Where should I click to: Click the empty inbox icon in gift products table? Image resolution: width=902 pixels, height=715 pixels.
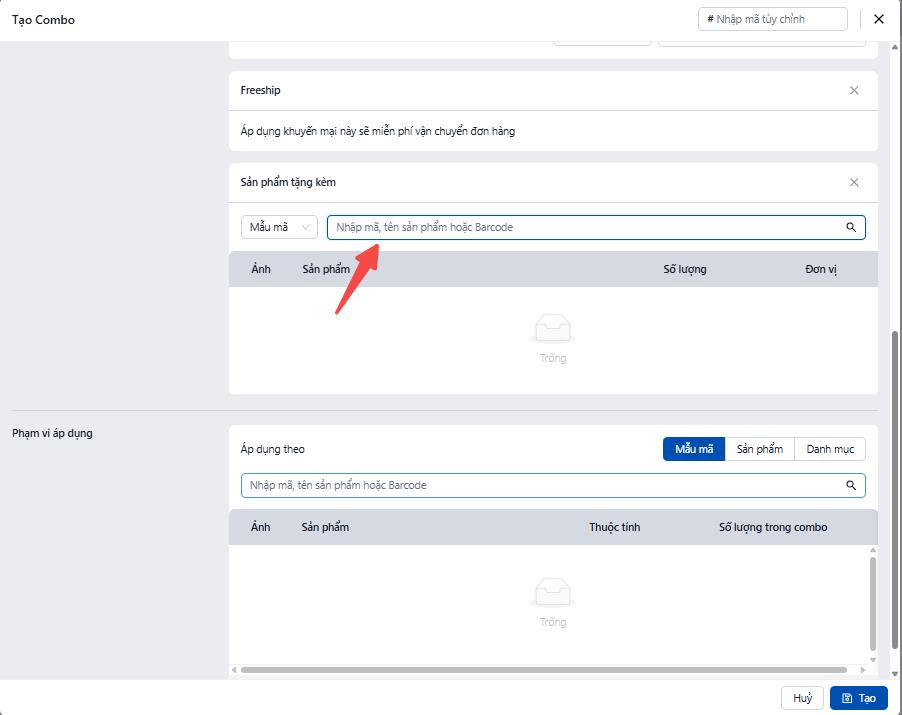[x=553, y=329]
